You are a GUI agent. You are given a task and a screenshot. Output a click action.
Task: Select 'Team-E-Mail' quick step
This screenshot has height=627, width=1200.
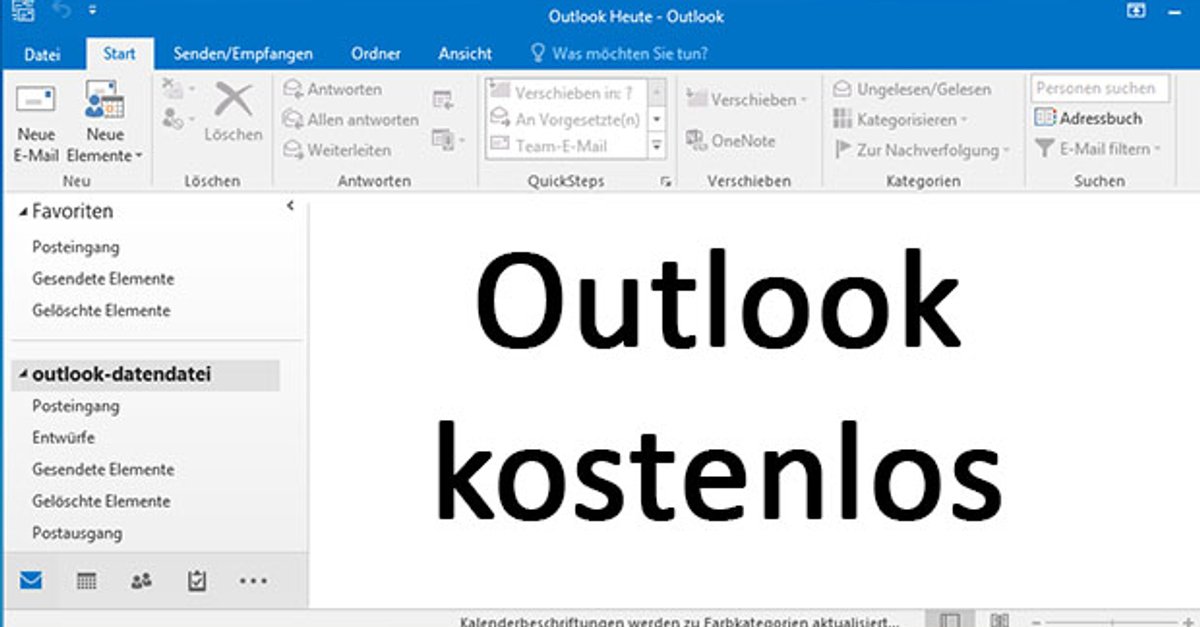[x=566, y=146]
